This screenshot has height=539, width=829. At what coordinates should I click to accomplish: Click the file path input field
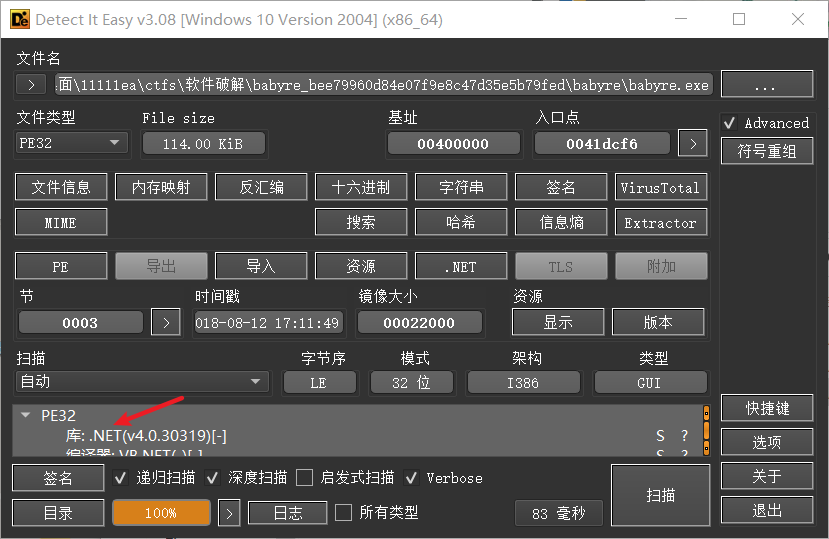point(384,85)
